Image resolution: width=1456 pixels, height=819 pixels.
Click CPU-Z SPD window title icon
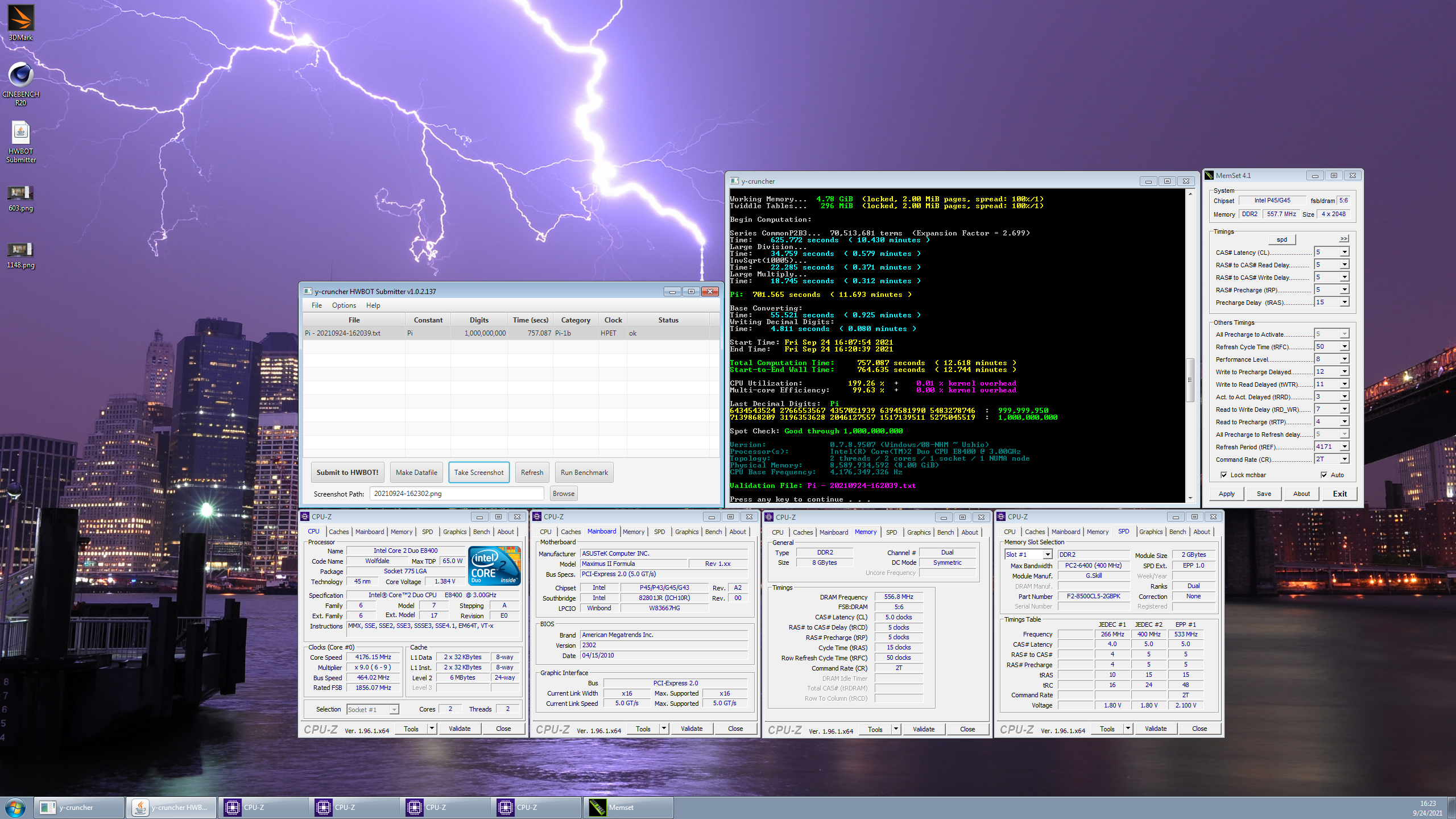[1001, 516]
